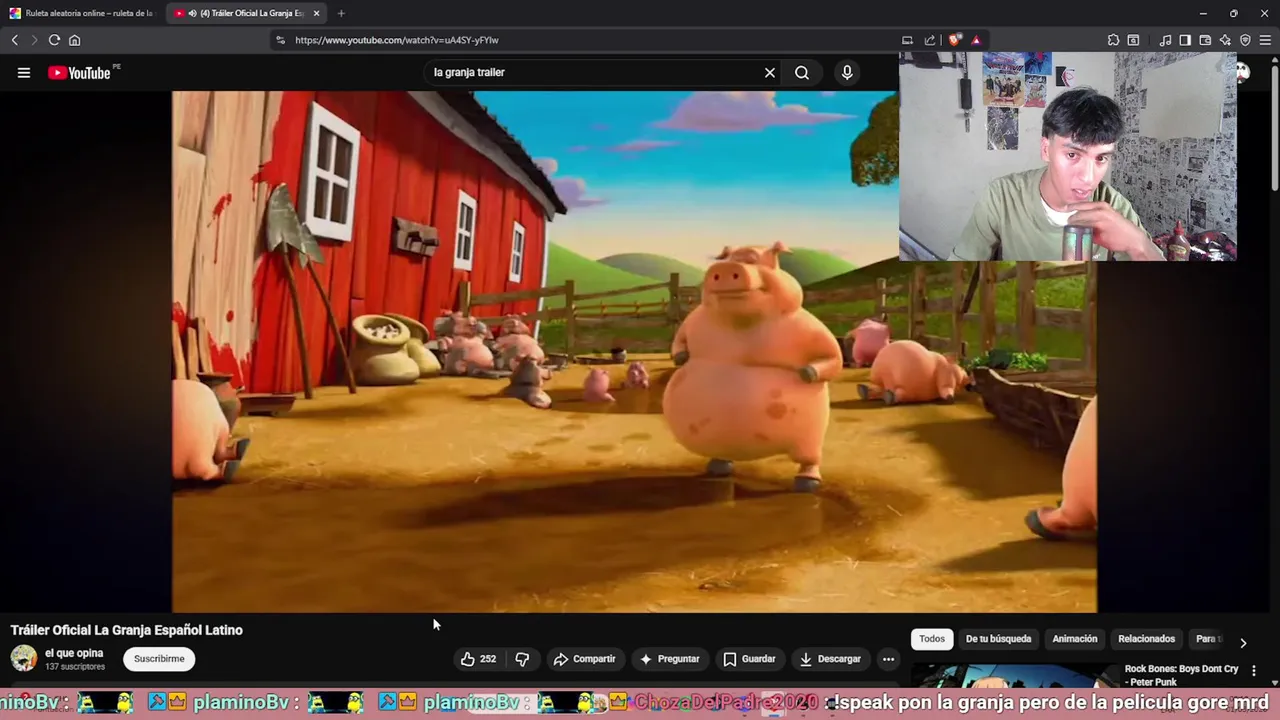Screen dimensions: 1280x720
Task: Select the Relacionados filter chip
Action: pyautogui.click(x=1146, y=639)
